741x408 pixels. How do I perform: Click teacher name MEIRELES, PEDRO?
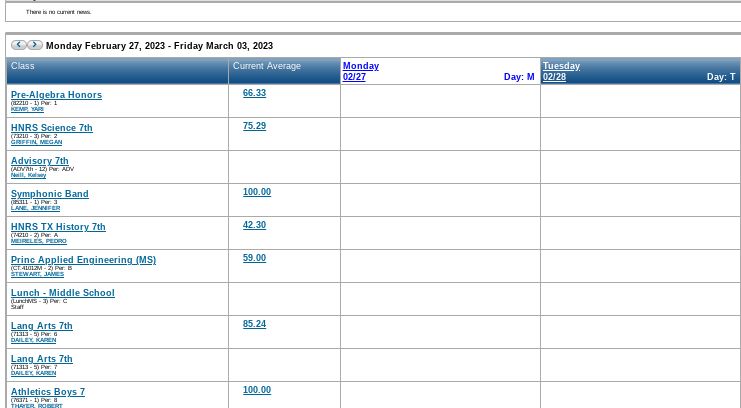click(39, 241)
